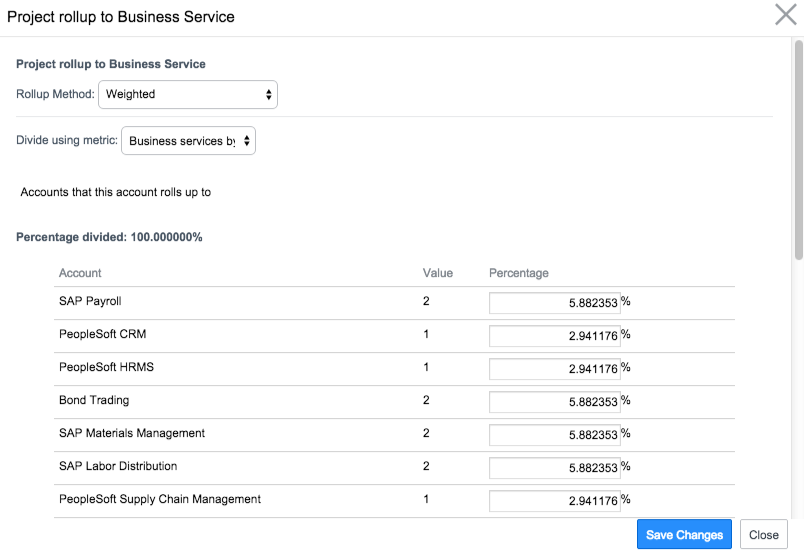Edit SAP Labor Distribution percentage field
The image size is (804, 560).
[x=555, y=468]
